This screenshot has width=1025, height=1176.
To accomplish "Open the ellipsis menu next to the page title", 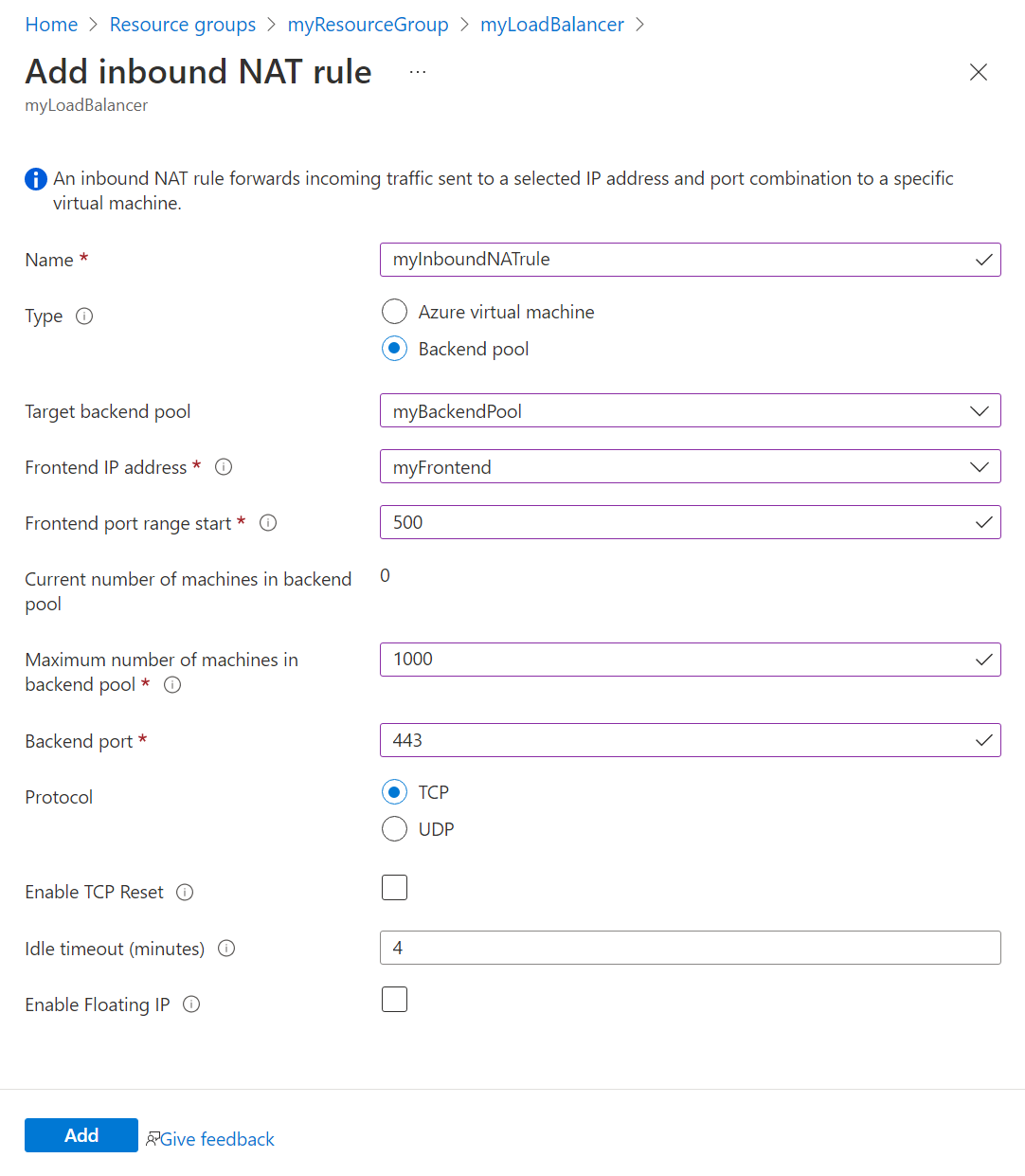I will pyautogui.click(x=417, y=71).
